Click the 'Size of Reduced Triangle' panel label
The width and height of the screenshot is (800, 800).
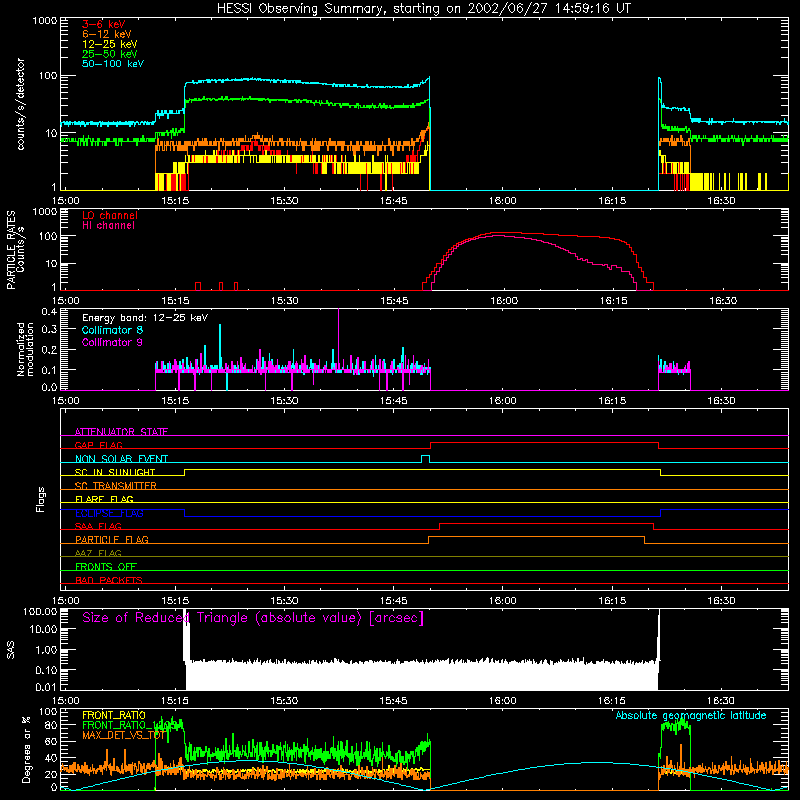click(253, 618)
